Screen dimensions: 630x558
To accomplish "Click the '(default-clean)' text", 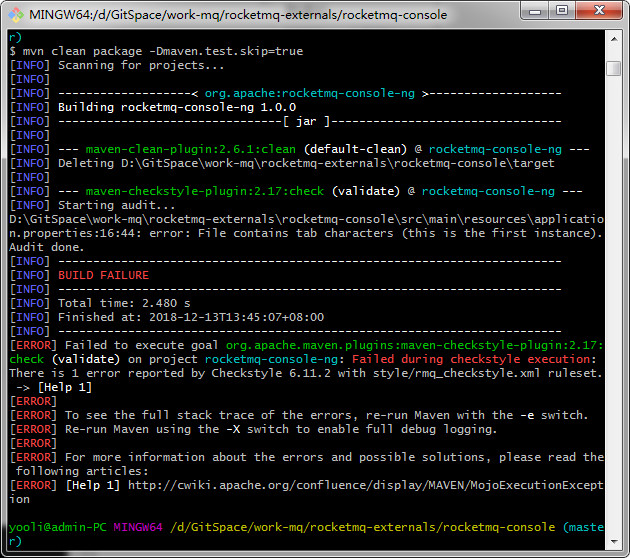I will point(355,149).
